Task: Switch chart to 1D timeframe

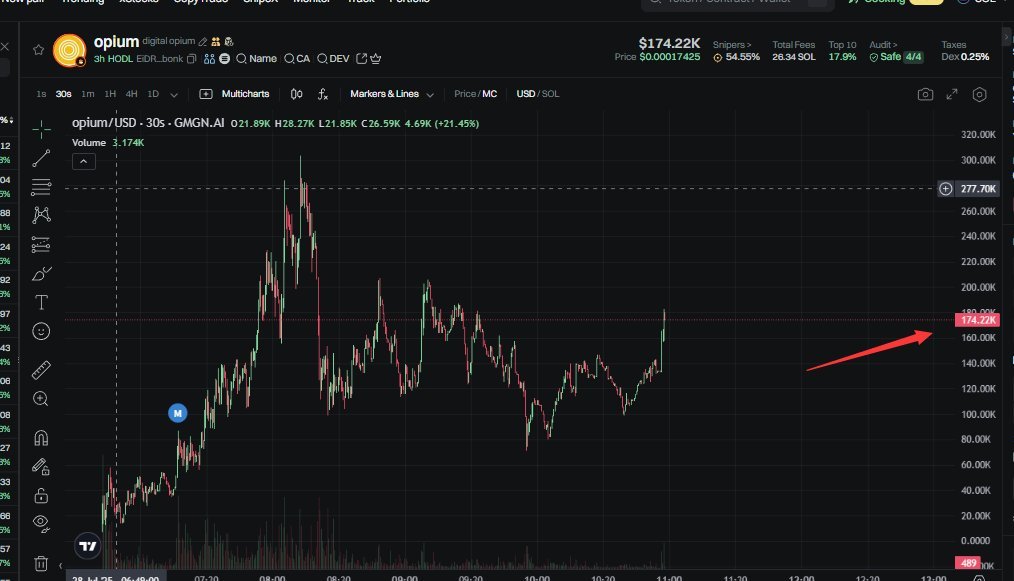Action: point(153,94)
